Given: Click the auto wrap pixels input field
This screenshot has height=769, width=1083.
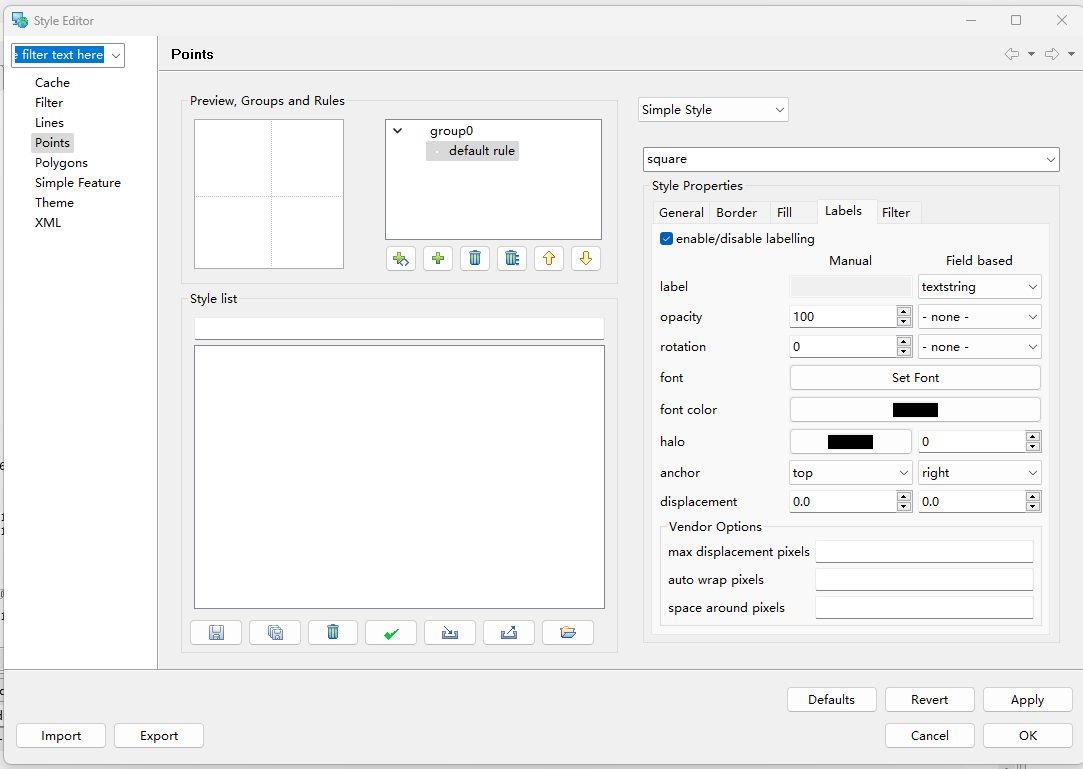Looking at the screenshot, I should [924, 580].
